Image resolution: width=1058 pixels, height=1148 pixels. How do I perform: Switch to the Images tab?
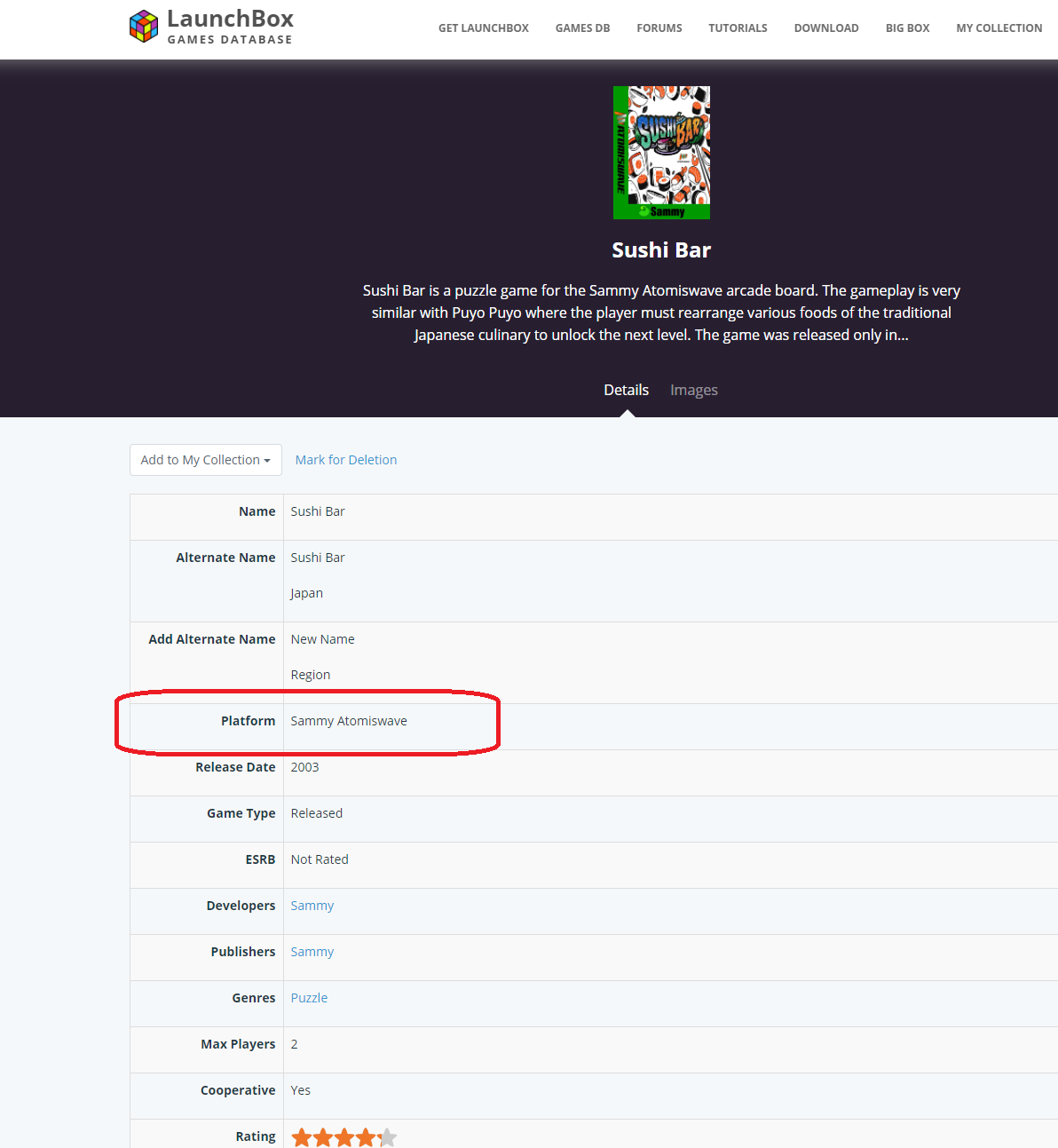coord(694,390)
